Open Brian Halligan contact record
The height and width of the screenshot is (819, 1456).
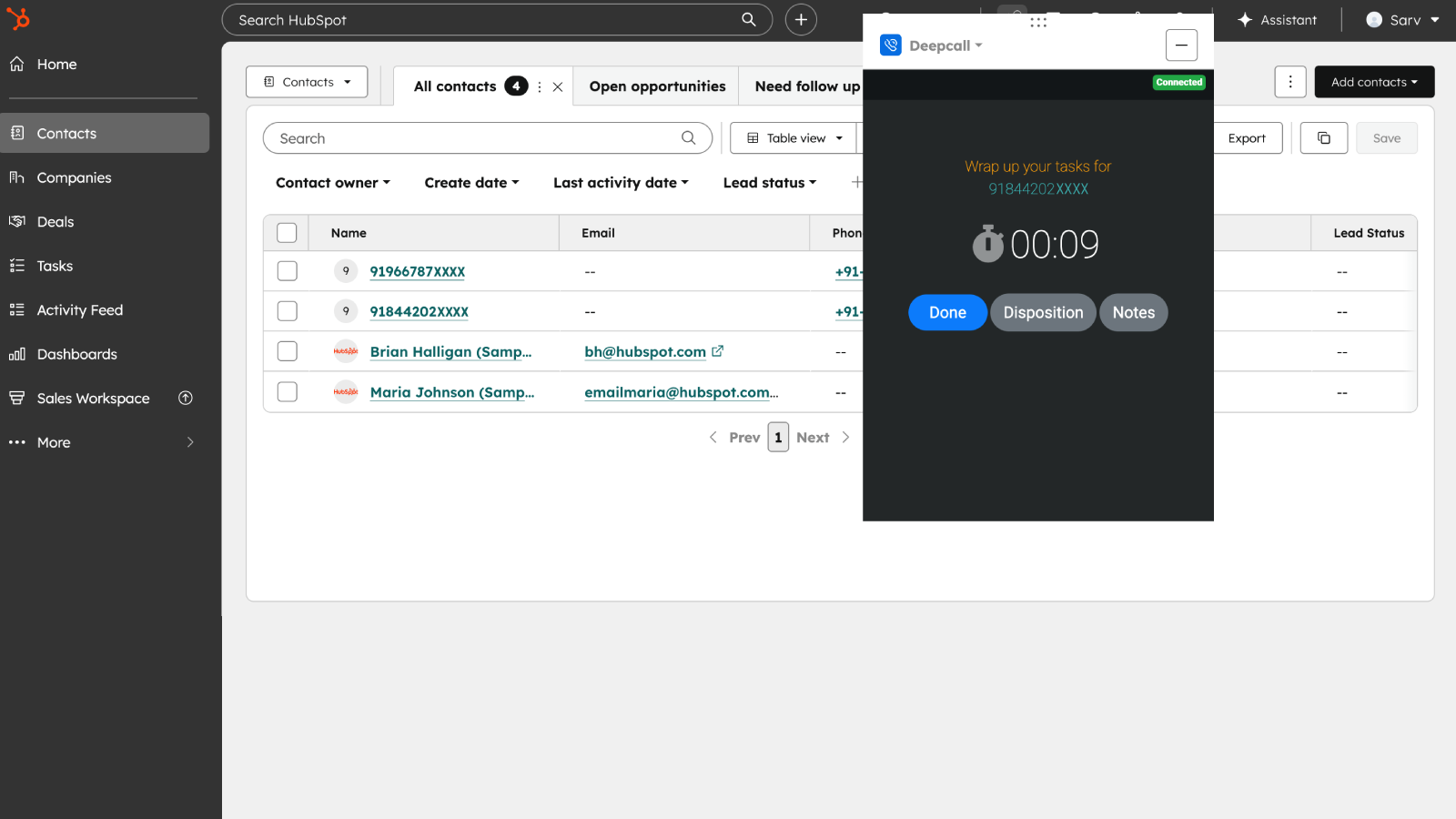click(450, 352)
